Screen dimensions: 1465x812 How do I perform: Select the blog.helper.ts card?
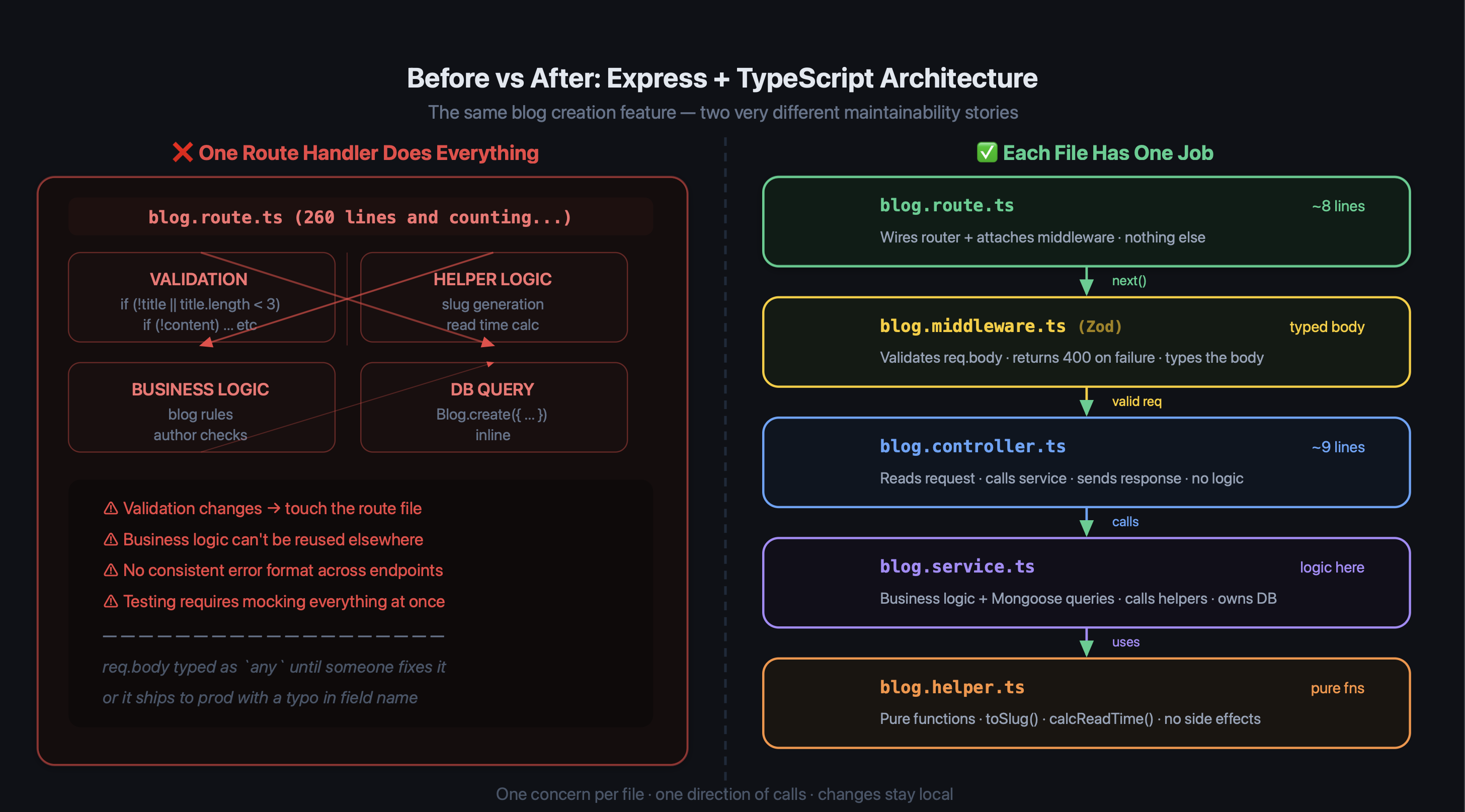[x=1086, y=703]
